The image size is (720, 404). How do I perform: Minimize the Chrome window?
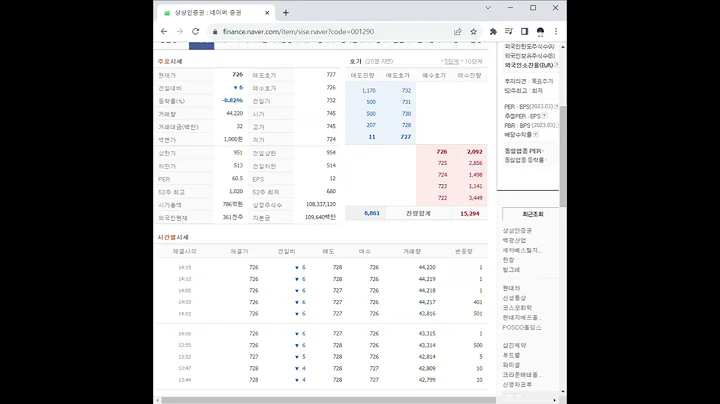click(510, 8)
